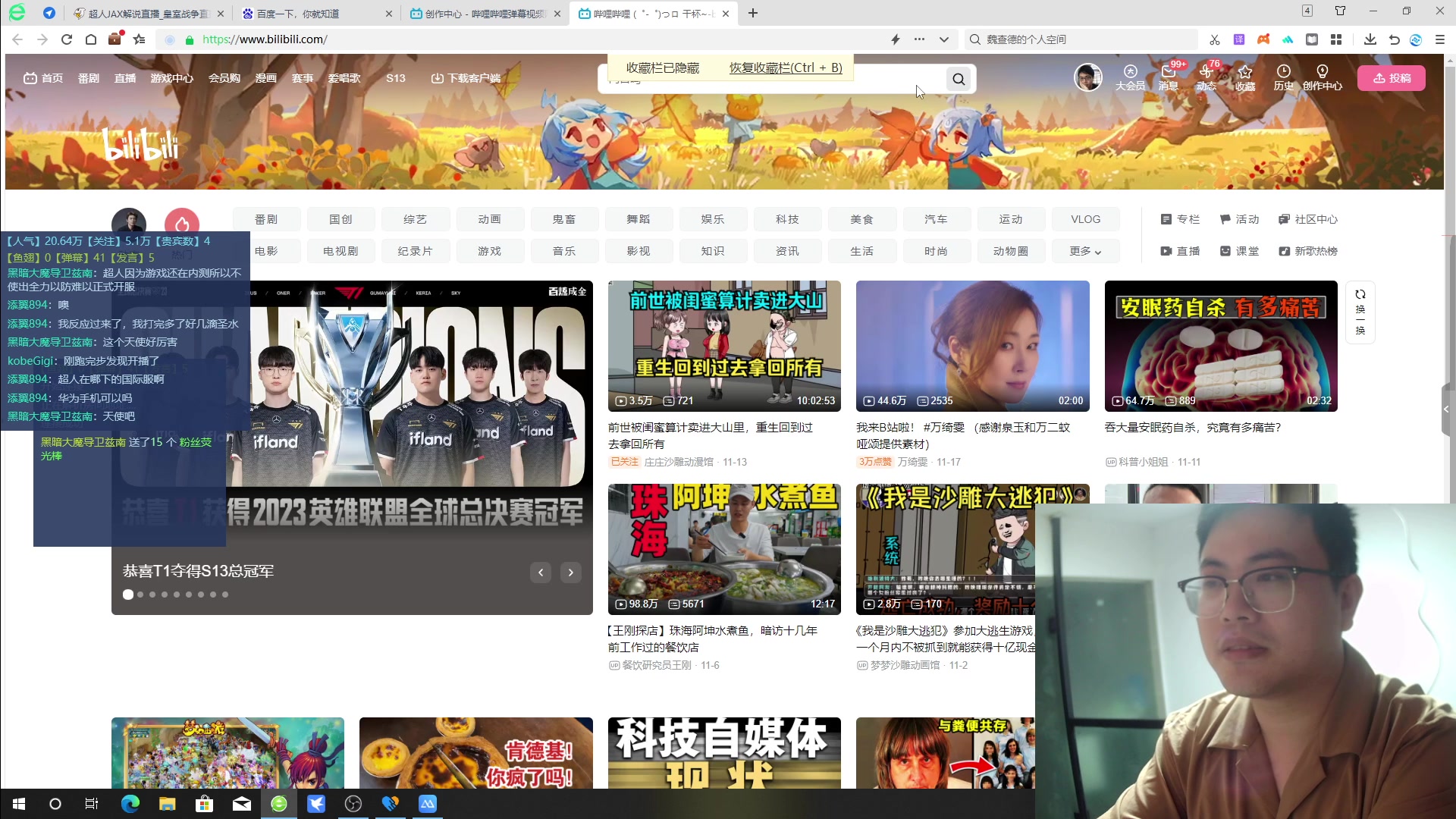Select the first carousel dot indicator

(128, 595)
